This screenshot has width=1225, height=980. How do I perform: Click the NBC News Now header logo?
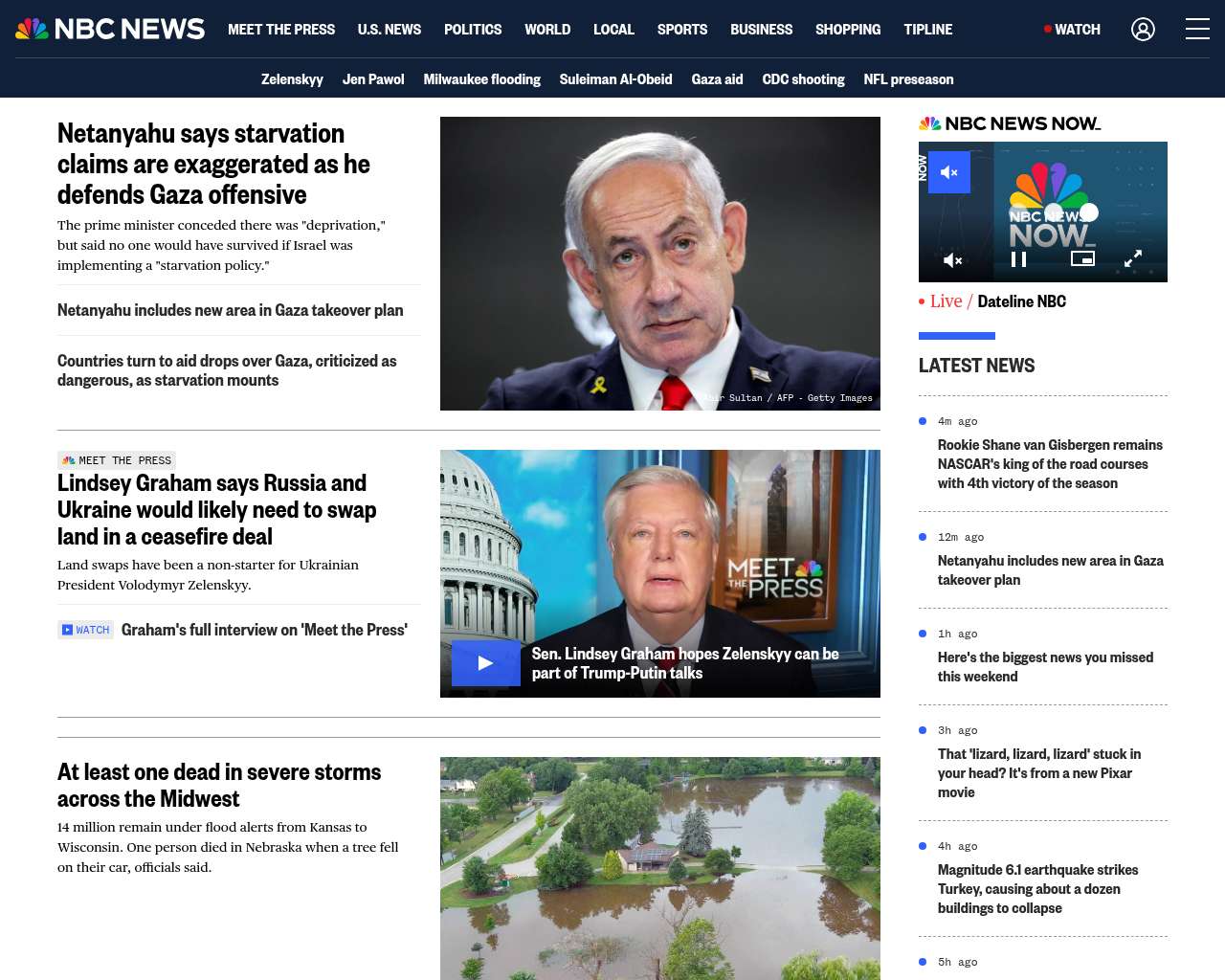pyautogui.click(x=1010, y=123)
